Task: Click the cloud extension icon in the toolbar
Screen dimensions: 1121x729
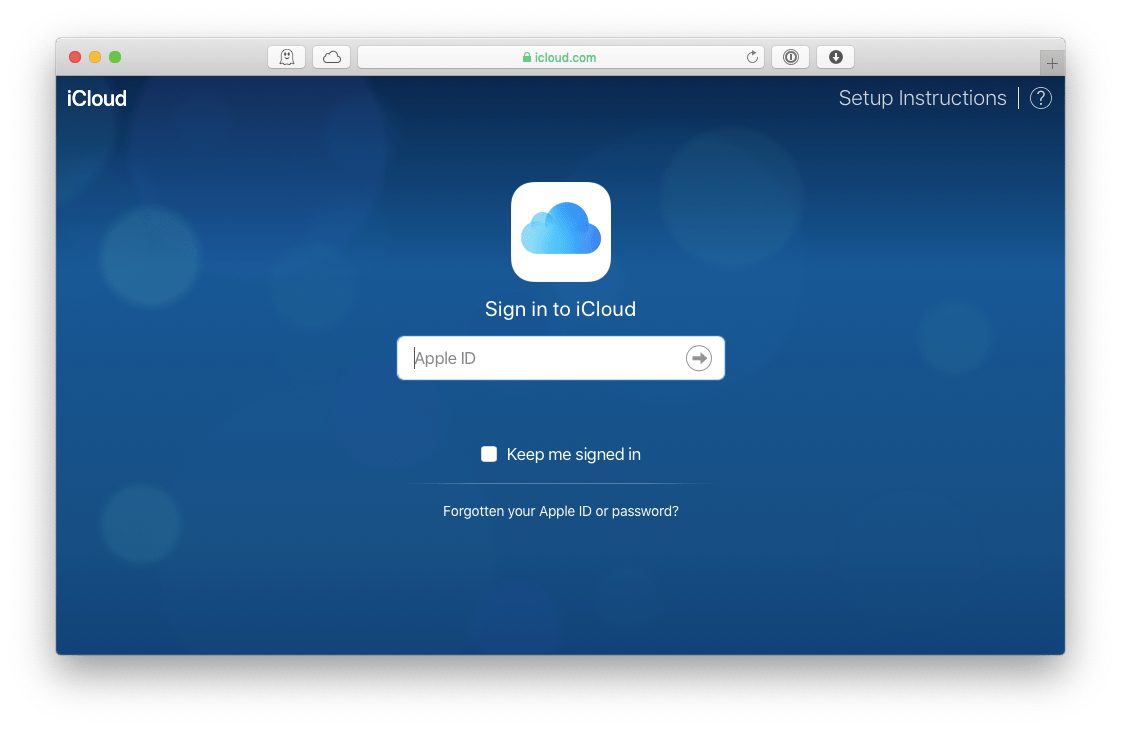Action: (x=331, y=57)
